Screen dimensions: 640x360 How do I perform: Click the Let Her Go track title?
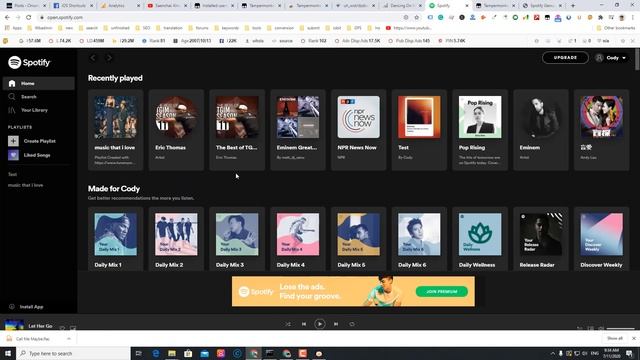pyautogui.click(x=40, y=326)
